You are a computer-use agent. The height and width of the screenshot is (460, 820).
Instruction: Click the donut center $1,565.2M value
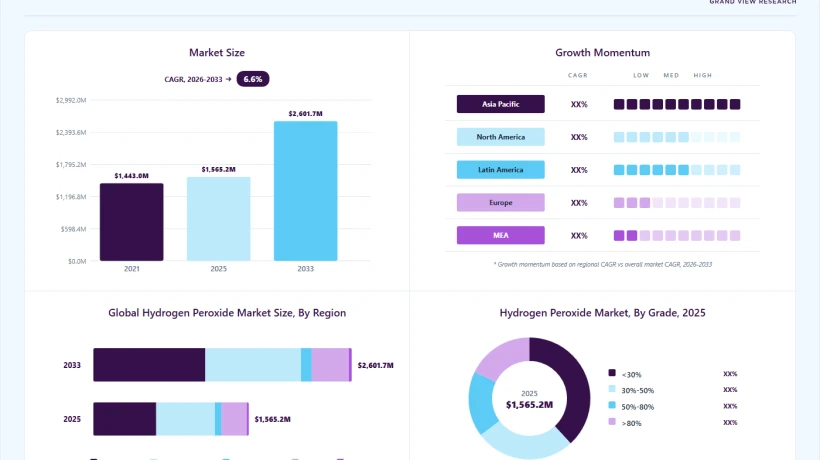click(x=529, y=405)
